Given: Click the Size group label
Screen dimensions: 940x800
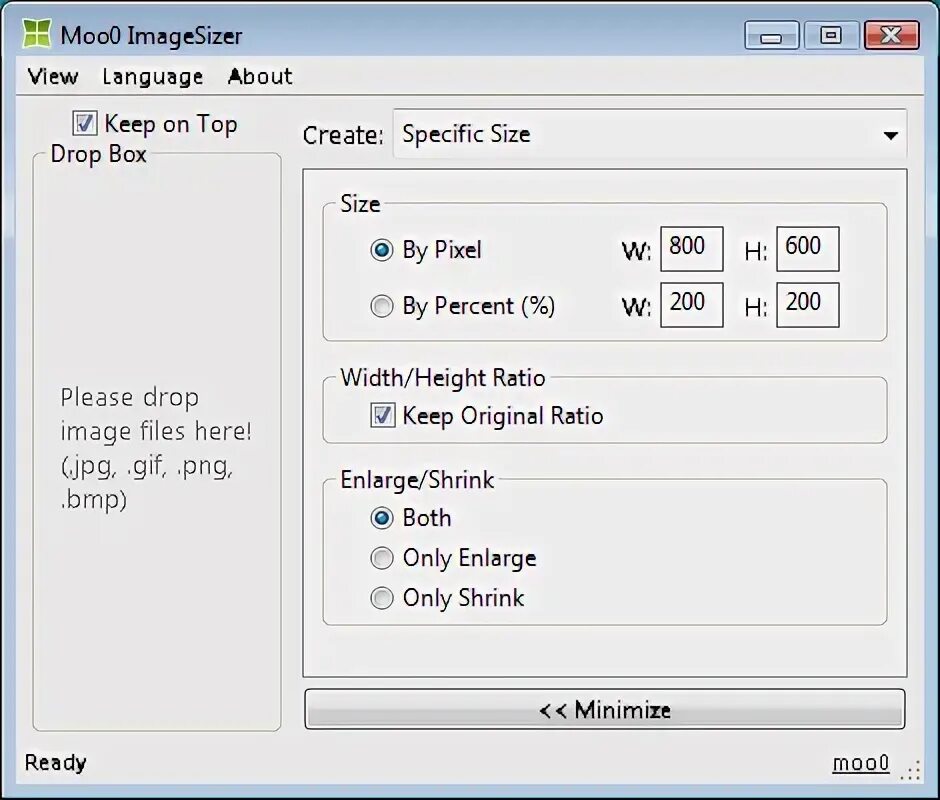Looking at the screenshot, I should 360,204.
